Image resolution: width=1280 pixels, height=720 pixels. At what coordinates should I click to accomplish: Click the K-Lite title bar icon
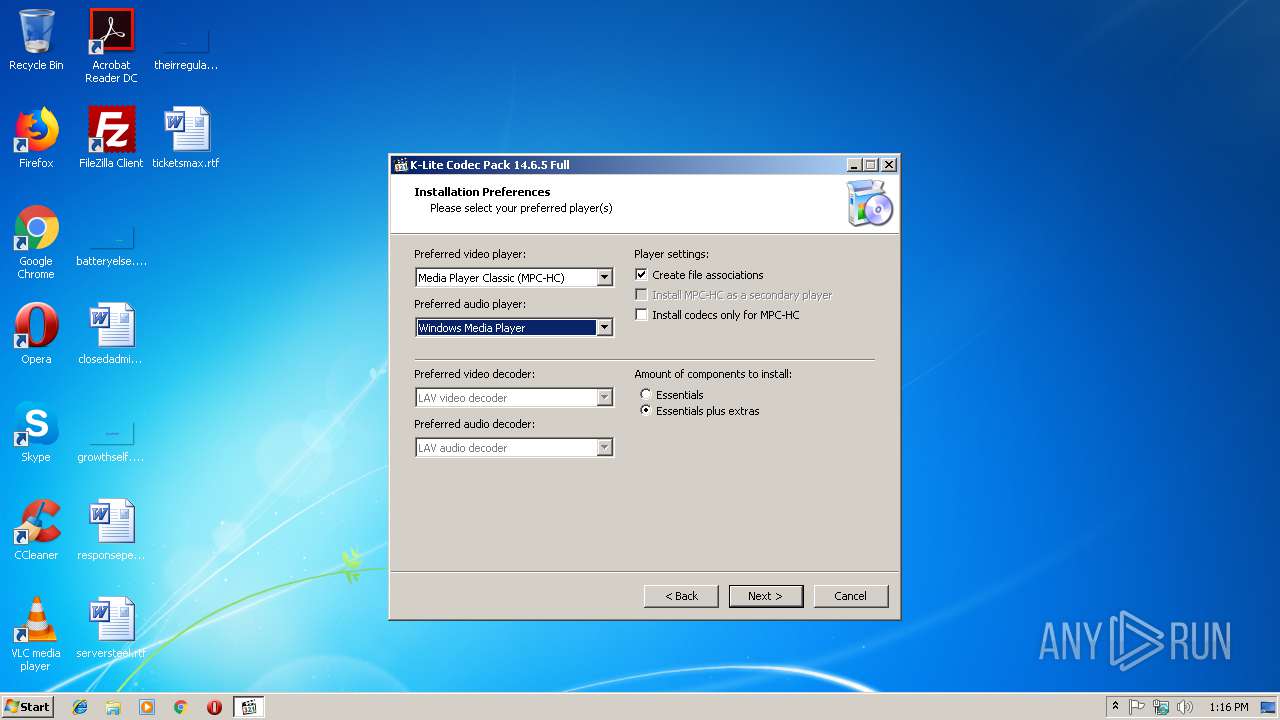(401, 165)
